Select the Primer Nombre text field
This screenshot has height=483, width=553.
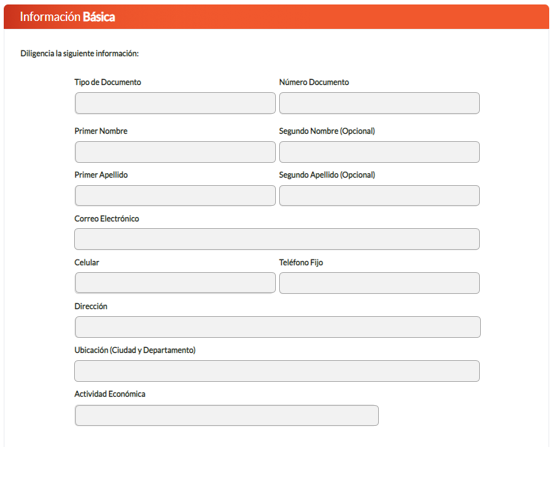[175, 152]
